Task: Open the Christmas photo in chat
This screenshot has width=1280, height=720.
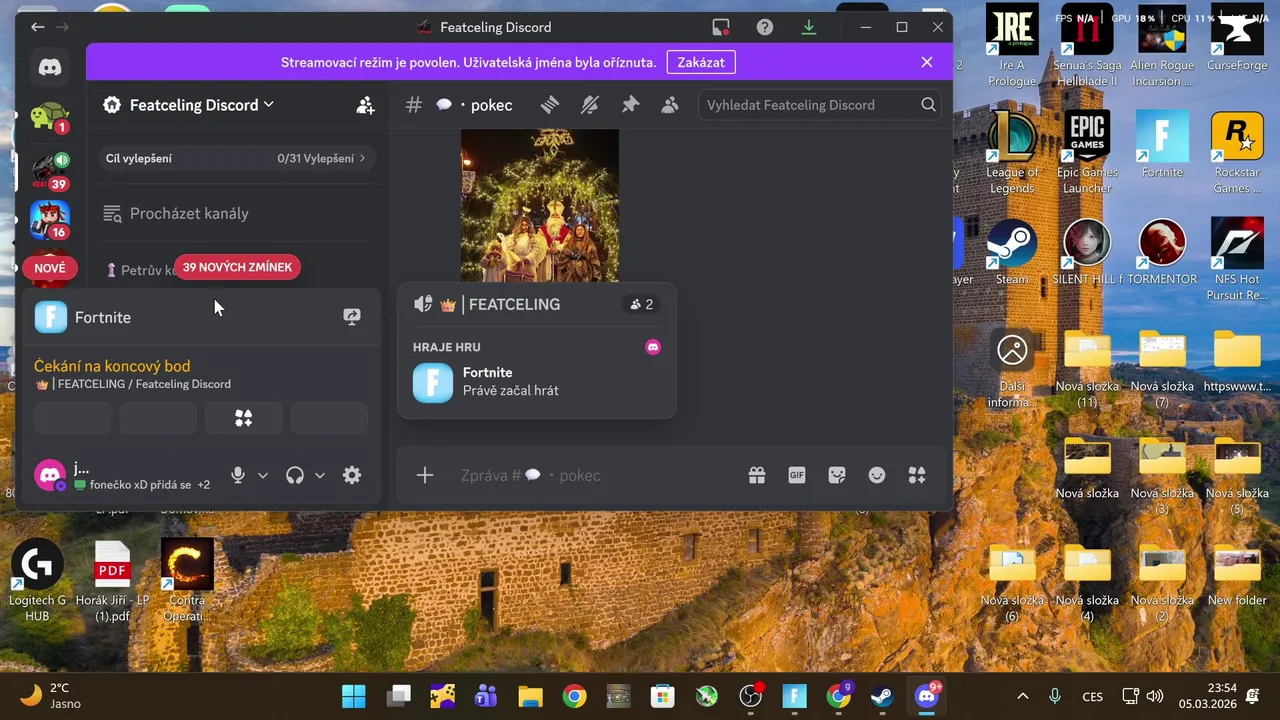Action: (x=540, y=205)
